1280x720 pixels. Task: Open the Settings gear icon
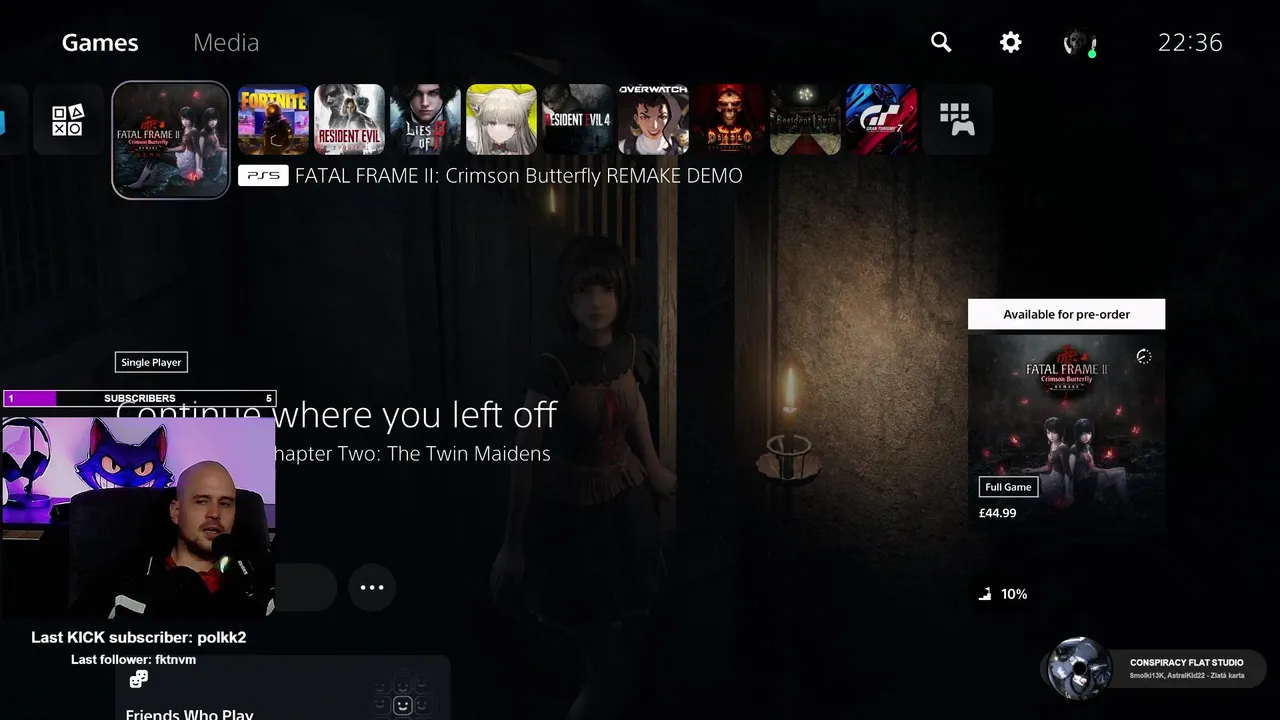coord(1011,42)
